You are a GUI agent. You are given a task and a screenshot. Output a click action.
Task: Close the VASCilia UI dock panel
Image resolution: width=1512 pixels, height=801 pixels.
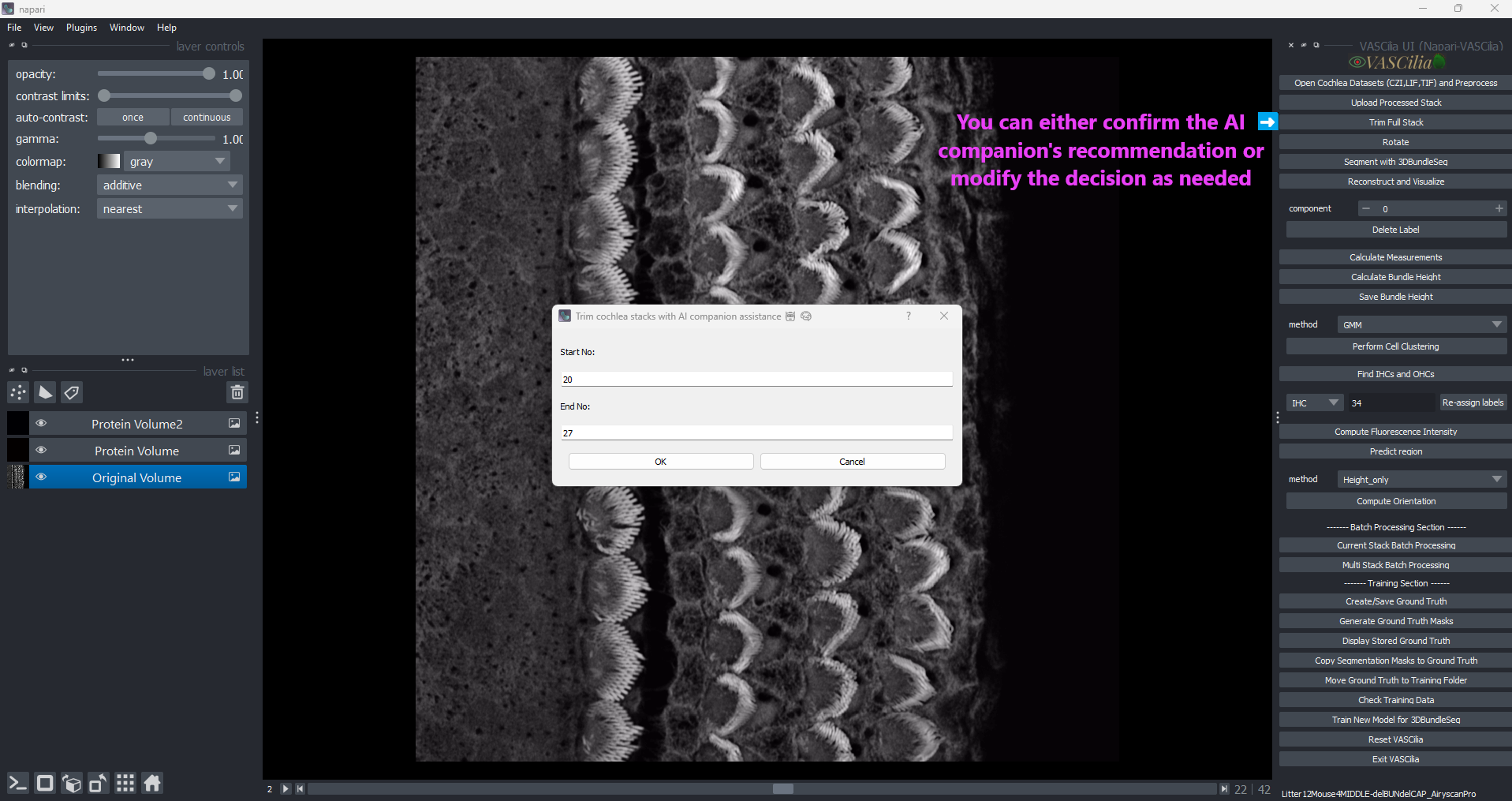tap(1291, 46)
